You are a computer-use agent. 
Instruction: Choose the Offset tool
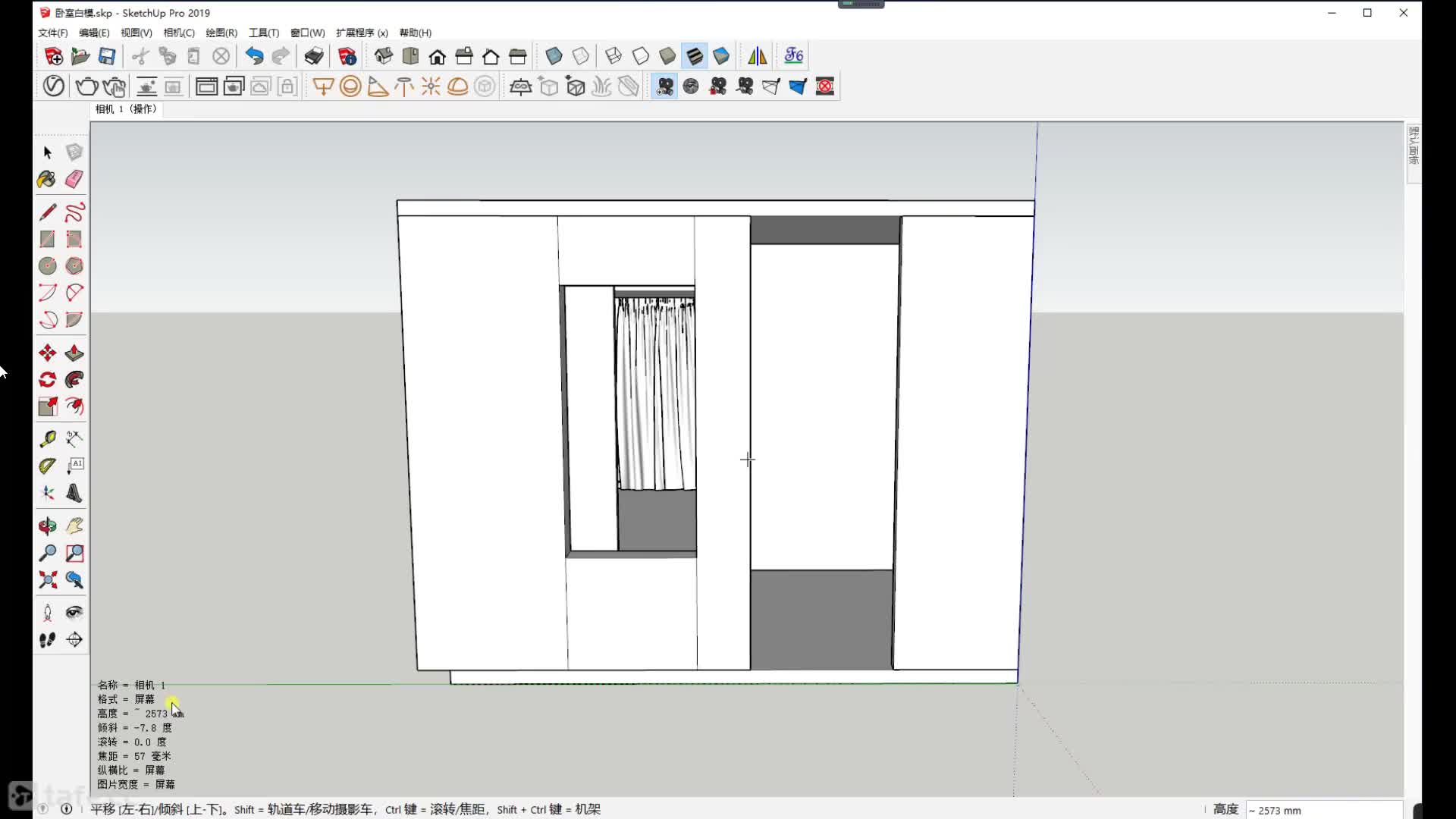(x=74, y=407)
